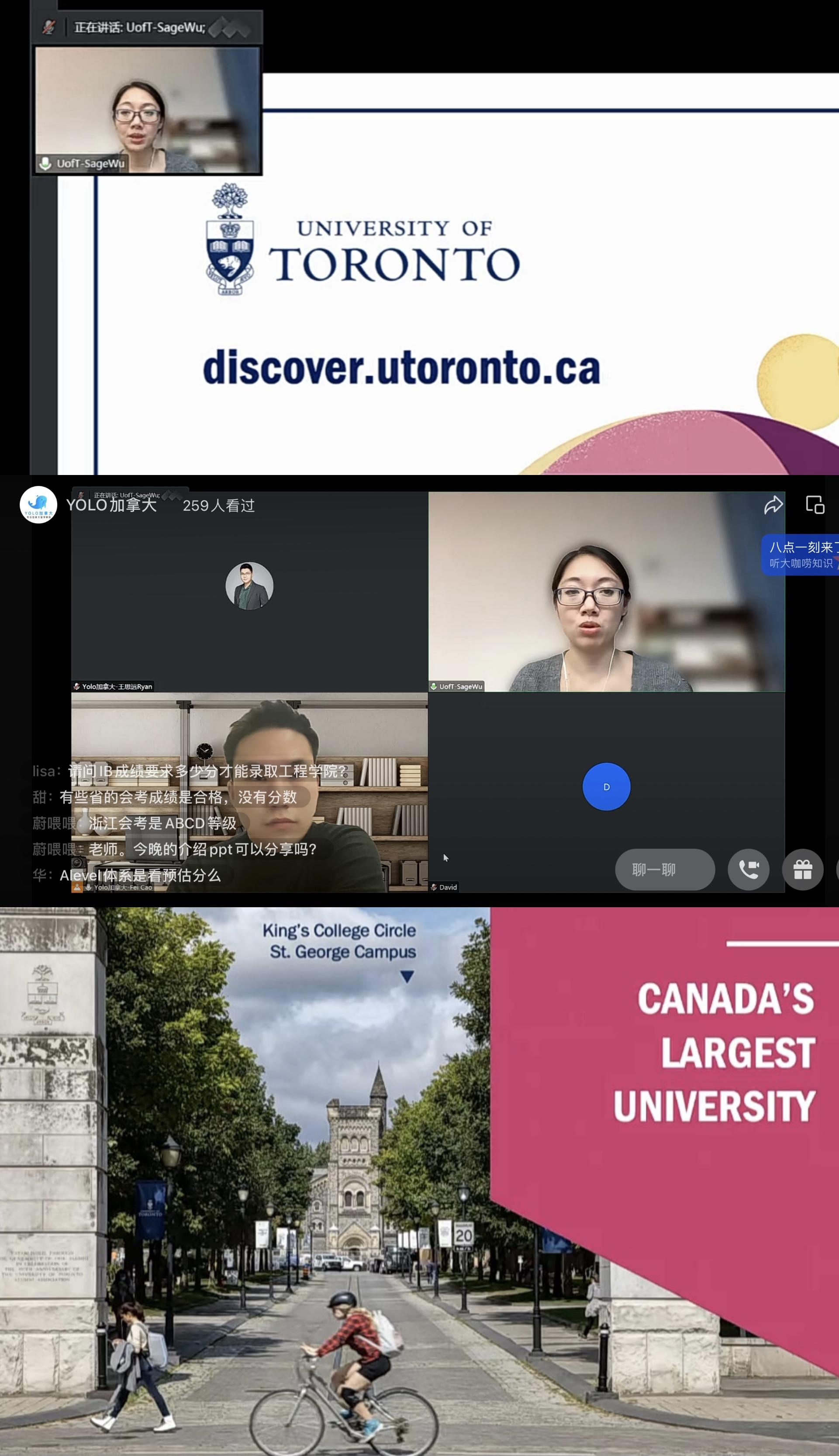Click 华's comment Alevel体系是看预估分么

(x=127, y=875)
